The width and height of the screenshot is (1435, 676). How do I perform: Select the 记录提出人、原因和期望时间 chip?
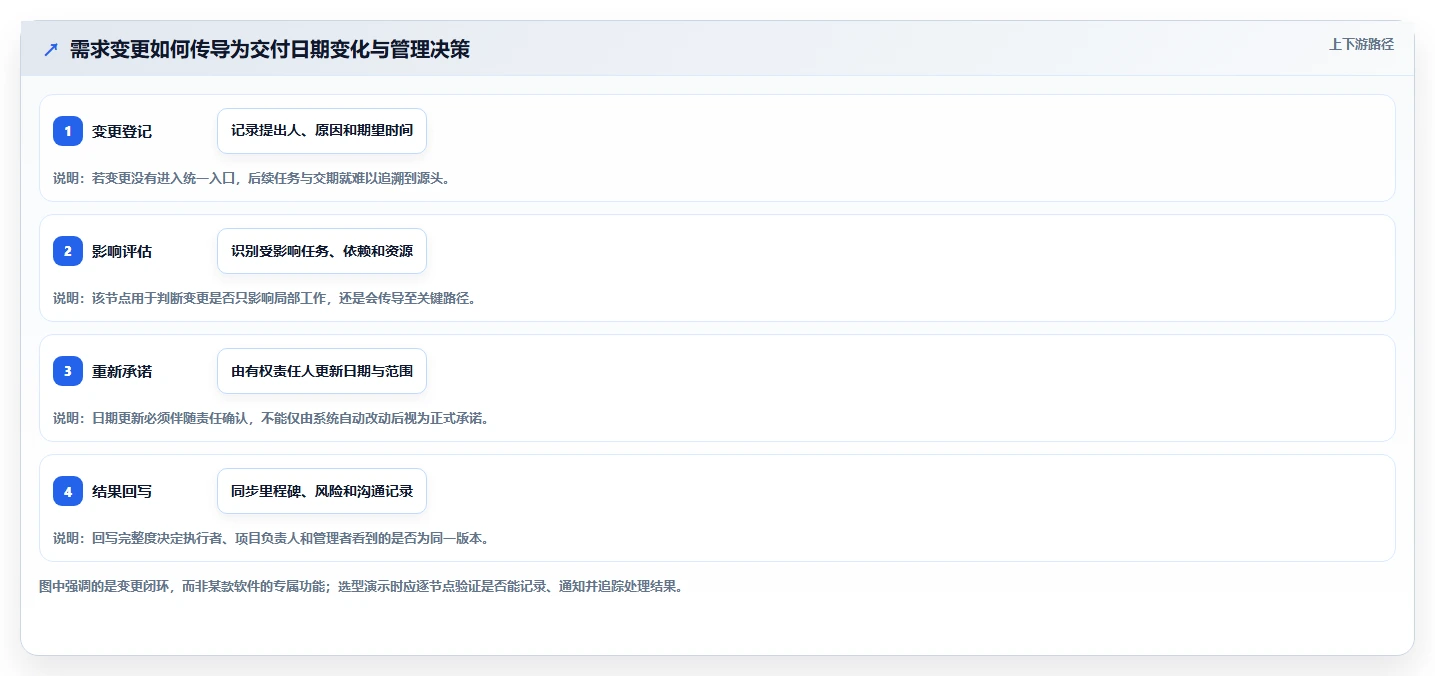coord(322,131)
